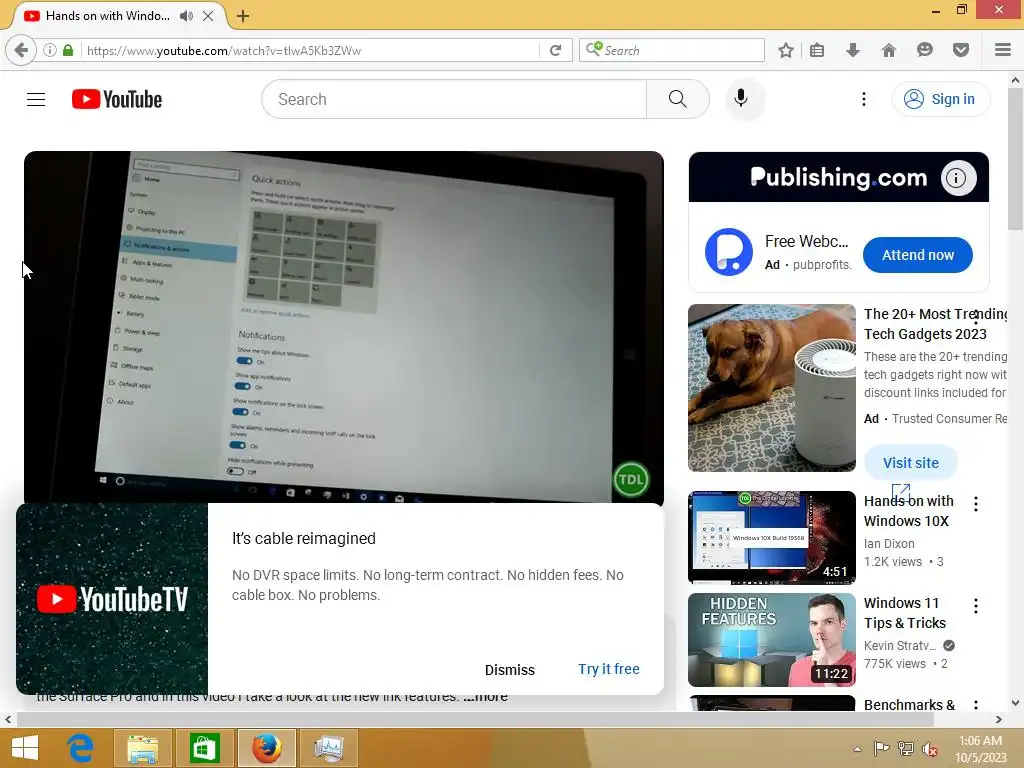The image size is (1024, 768).
Task: Open 'Hands on with Windows 10X' title
Action: pyautogui.click(x=908, y=511)
